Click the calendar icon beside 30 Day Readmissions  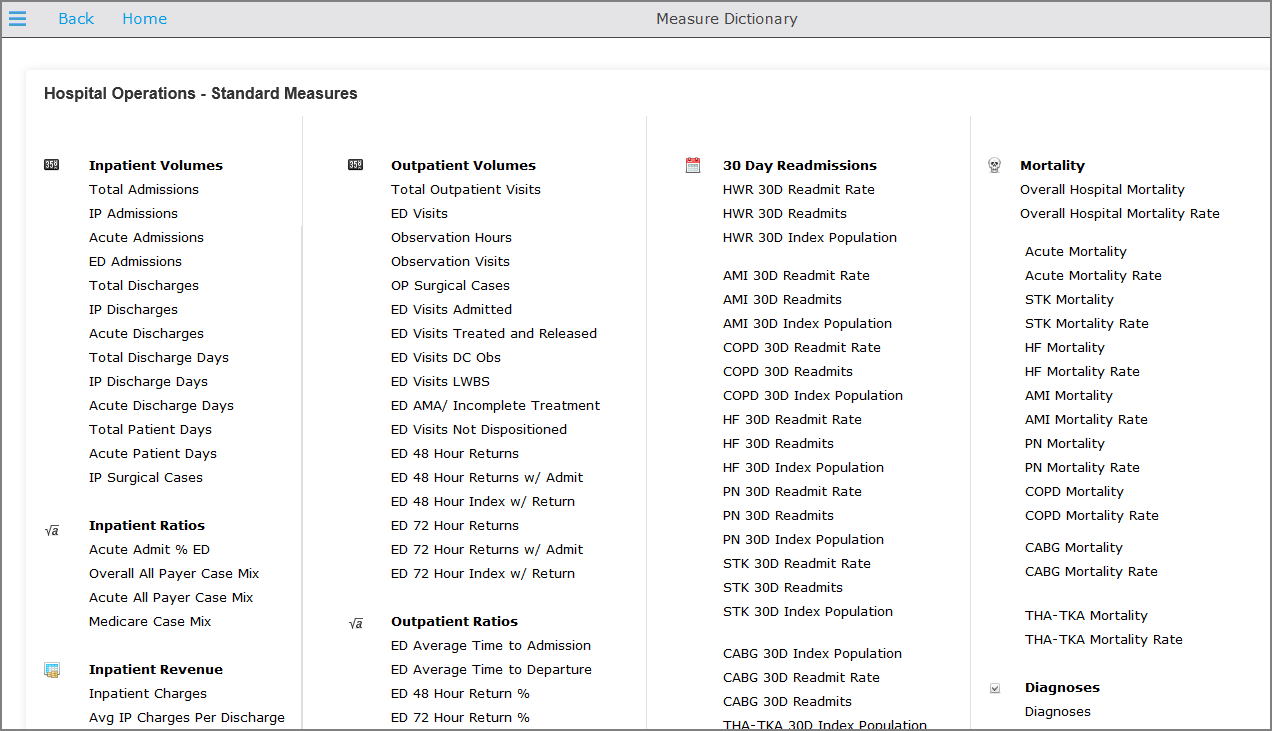click(693, 164)
